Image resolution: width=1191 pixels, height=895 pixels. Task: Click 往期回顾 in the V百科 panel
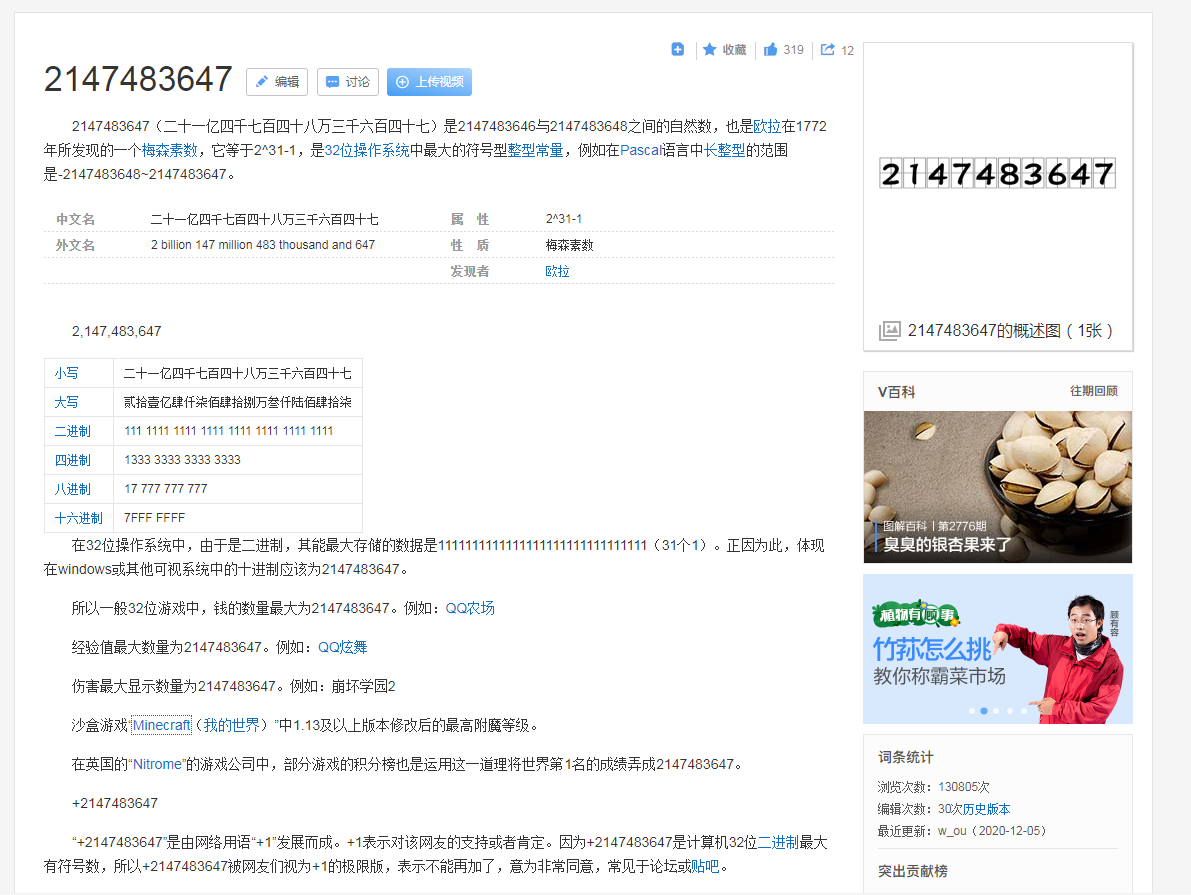point(1094,391)
